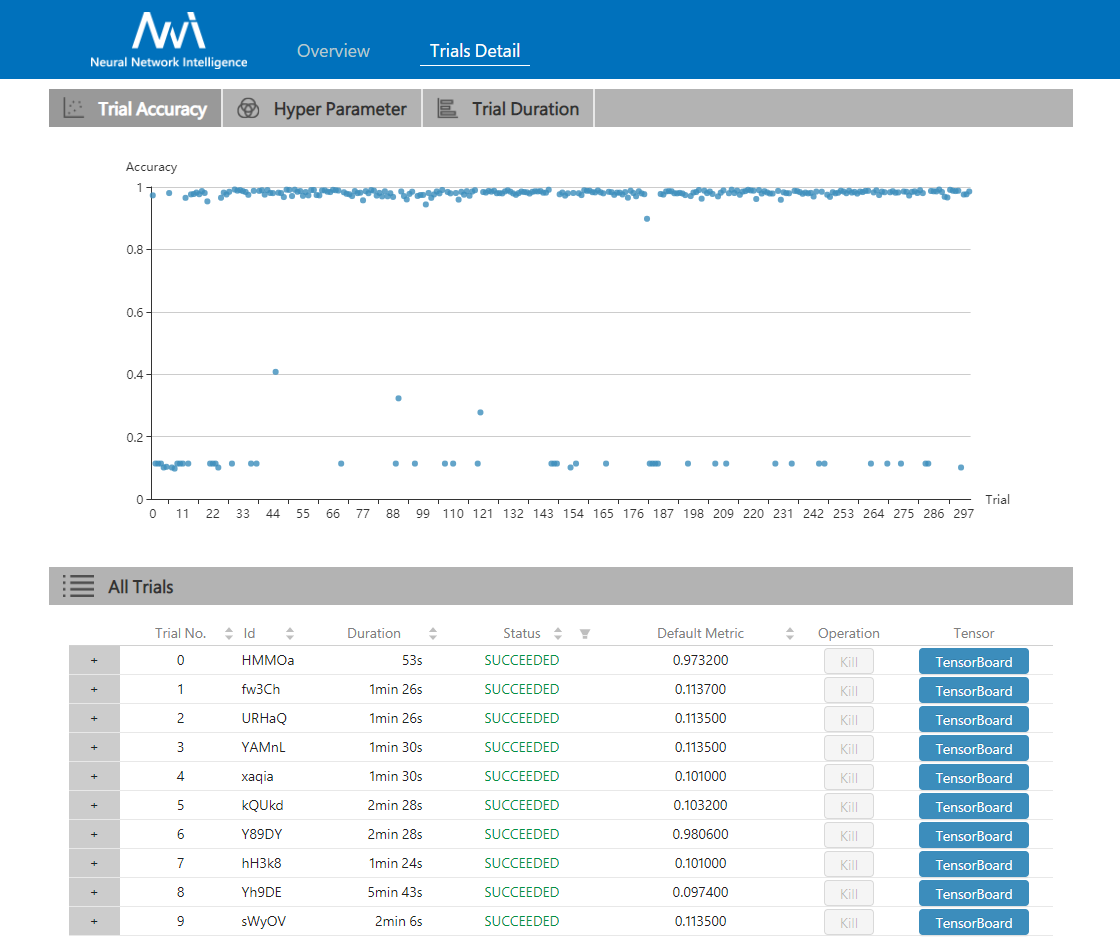Screen dimensions: 1120x951
Task: Expand details for trial 0 HMMOa
Action: (94, 661)
